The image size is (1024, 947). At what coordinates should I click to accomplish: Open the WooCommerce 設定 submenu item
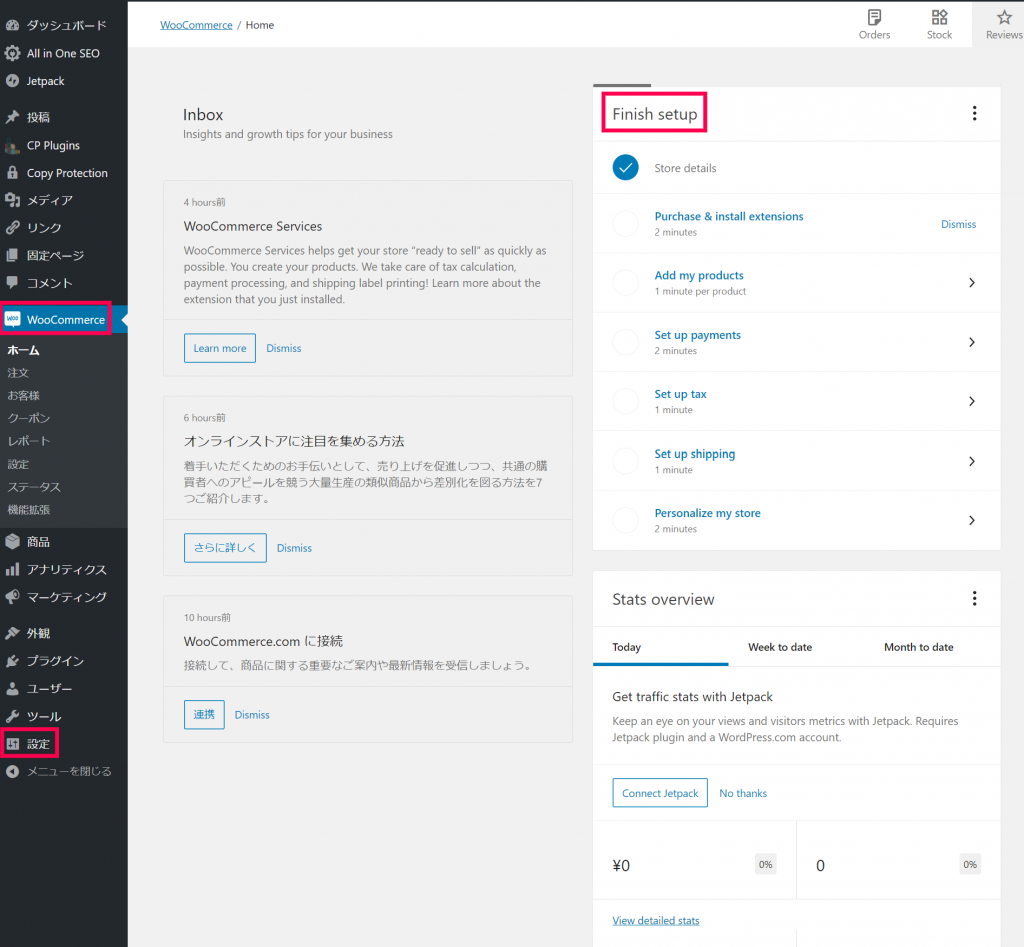[18, 464]
